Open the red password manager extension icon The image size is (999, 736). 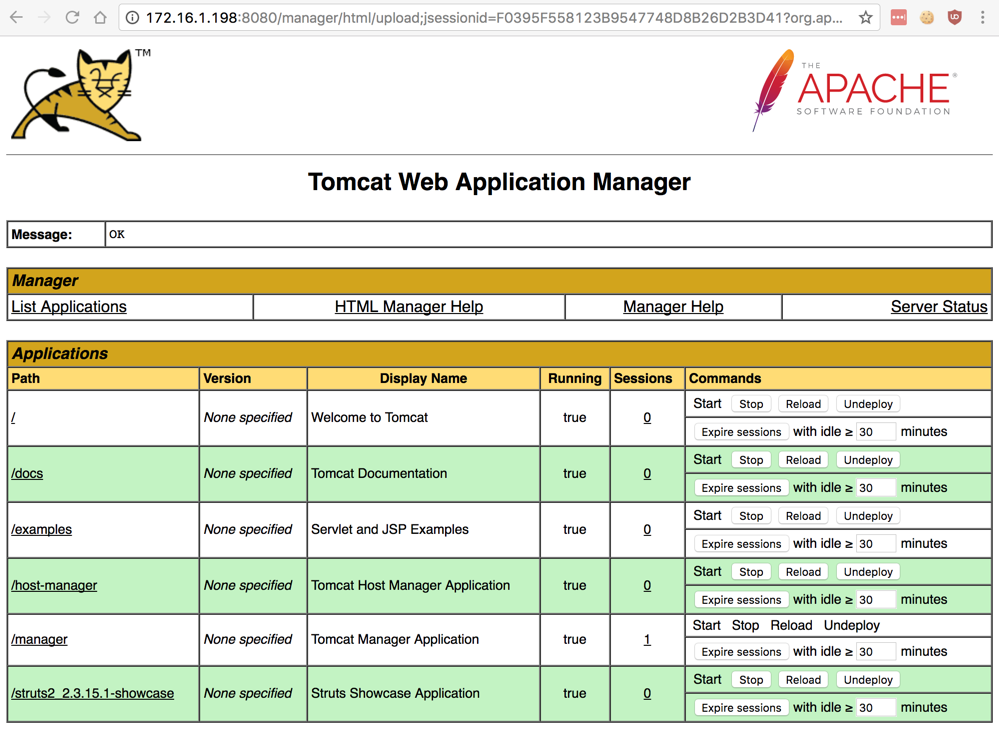pos(898,18)
